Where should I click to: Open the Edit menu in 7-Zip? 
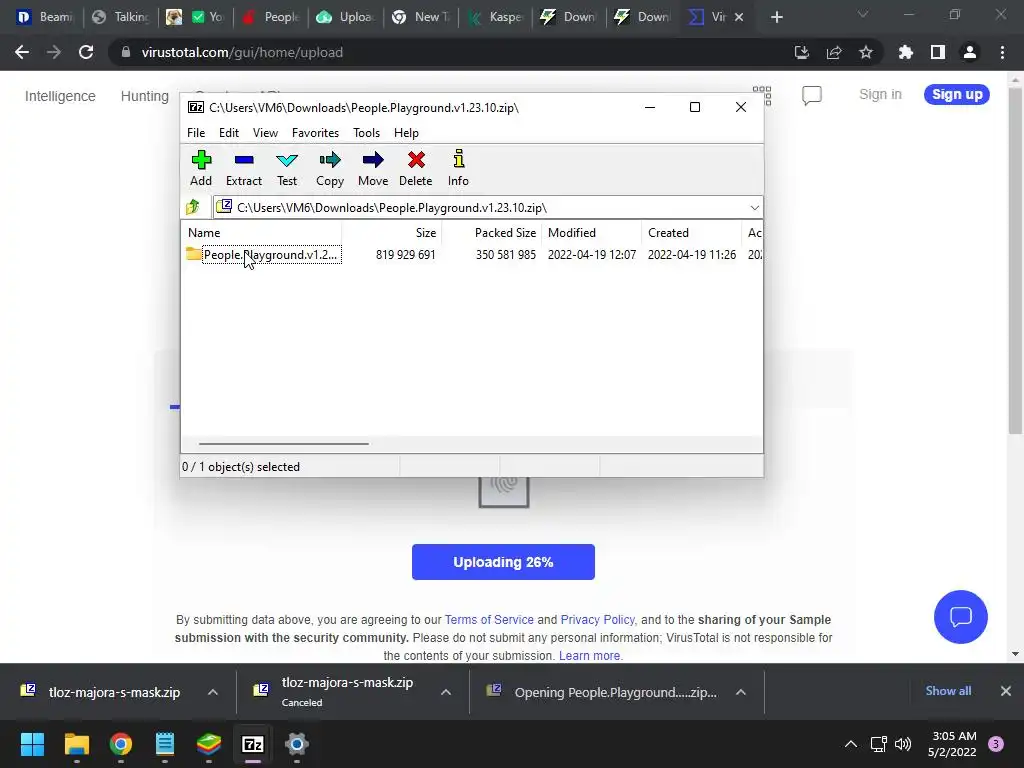point(229,133)
